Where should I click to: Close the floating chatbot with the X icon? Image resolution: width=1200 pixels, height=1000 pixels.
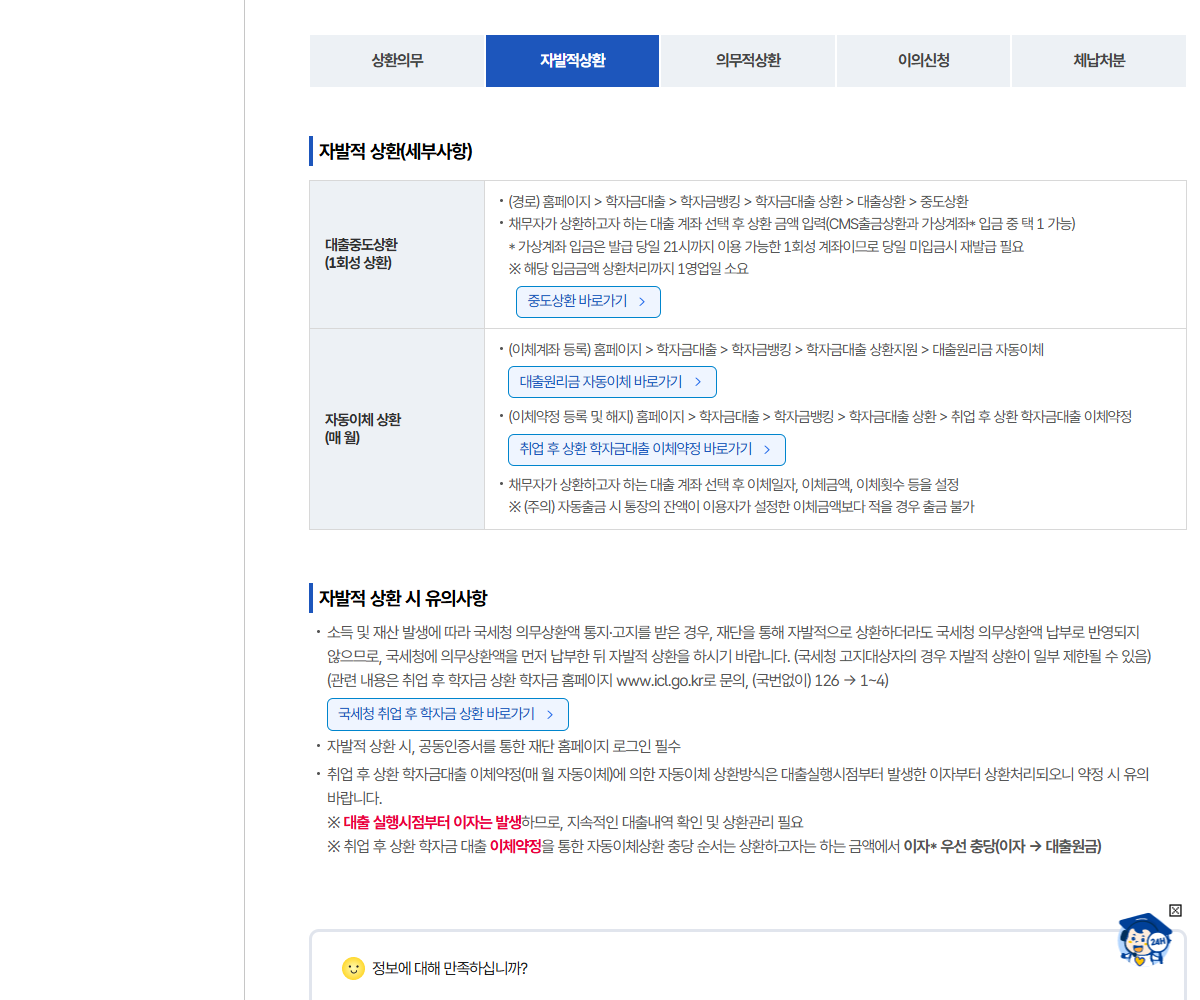(x=1175, y=910)
